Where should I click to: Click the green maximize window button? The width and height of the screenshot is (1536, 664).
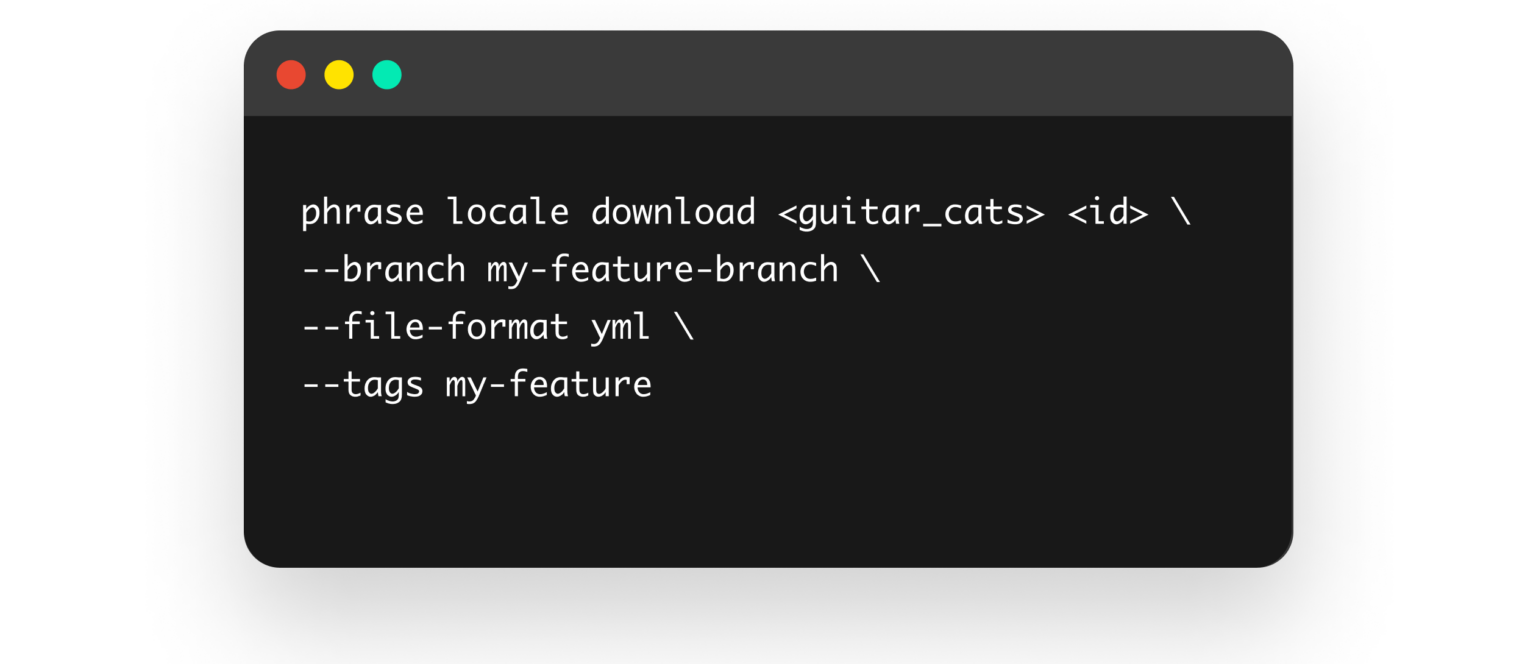coord(387,75)
